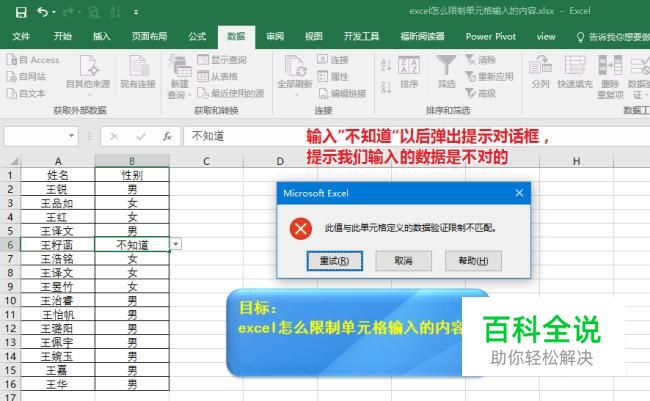
Task: Click the formula bar cancel X button
Action: click(x=114, y=136)
